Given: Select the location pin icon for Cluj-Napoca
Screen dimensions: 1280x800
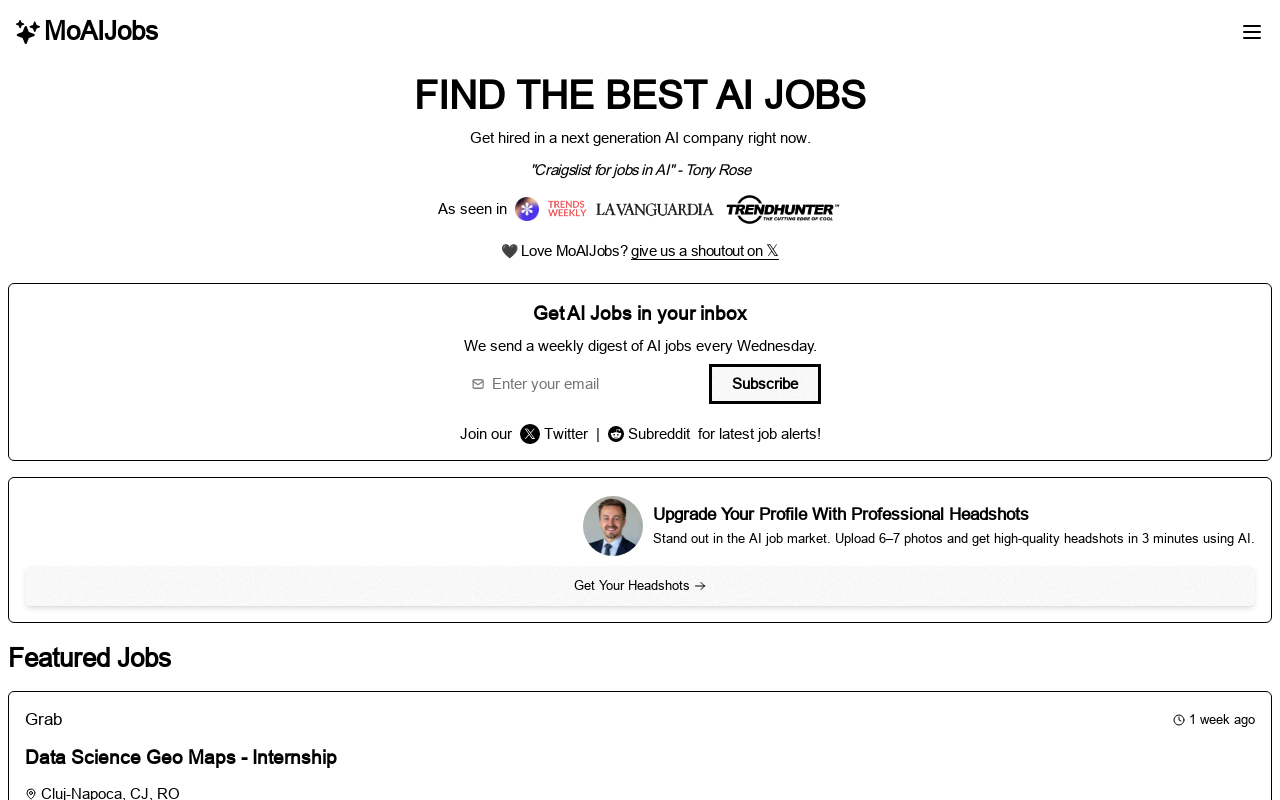Looking at the screenshot, I should [29, 791].
